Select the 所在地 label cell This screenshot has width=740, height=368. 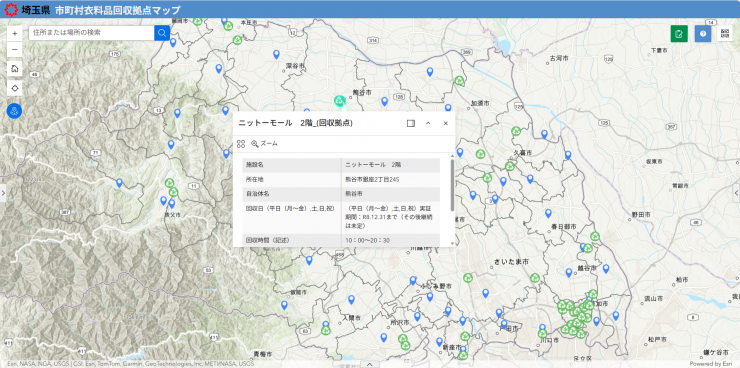click(292, 180)
